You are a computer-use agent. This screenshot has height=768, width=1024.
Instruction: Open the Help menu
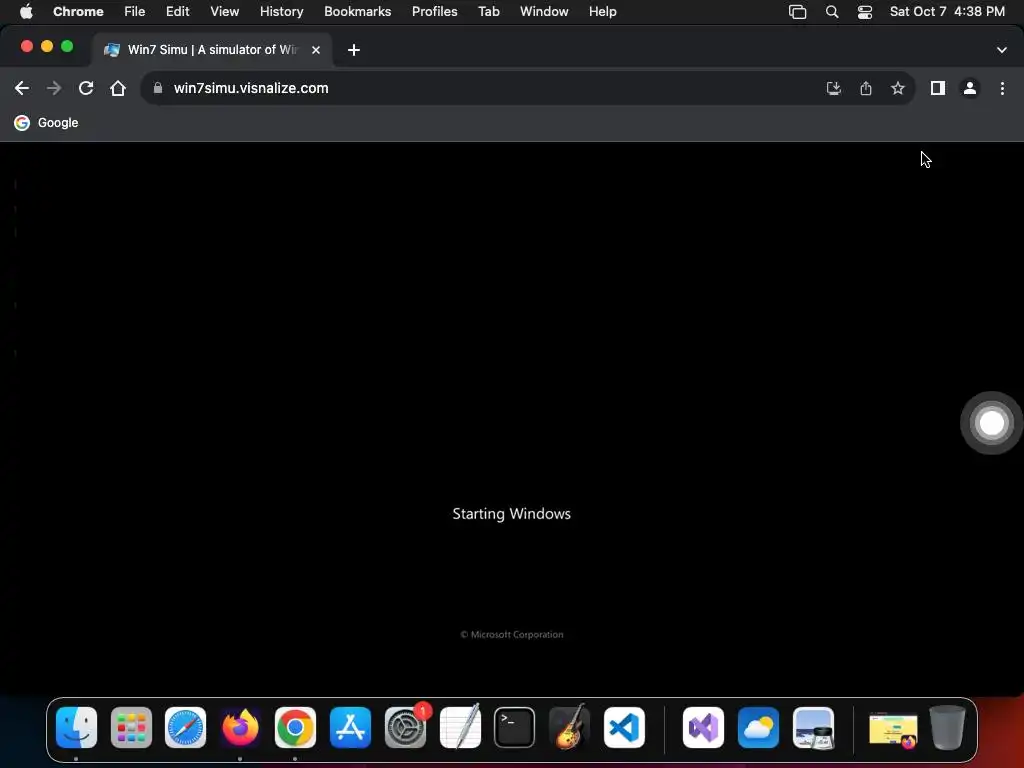(x=603, y=12)
